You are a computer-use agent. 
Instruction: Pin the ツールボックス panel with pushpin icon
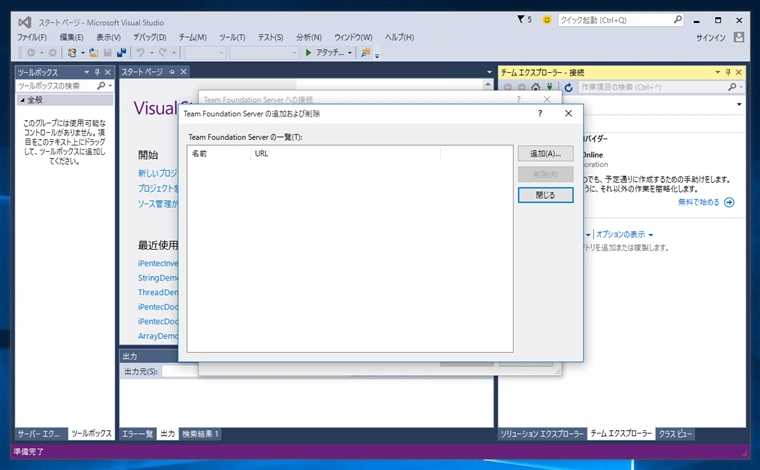[x=97, y=72]
